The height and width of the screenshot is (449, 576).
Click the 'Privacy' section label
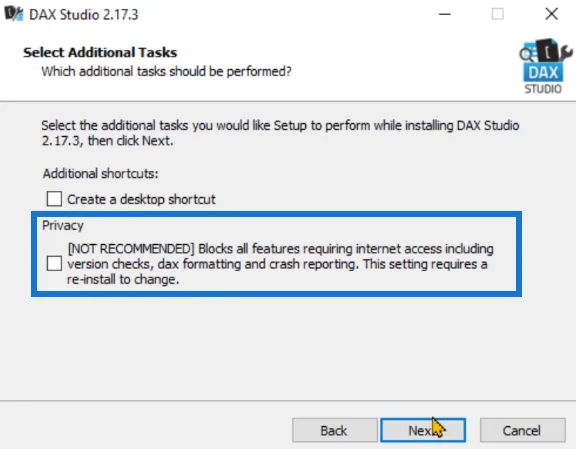tap(63, 225)
